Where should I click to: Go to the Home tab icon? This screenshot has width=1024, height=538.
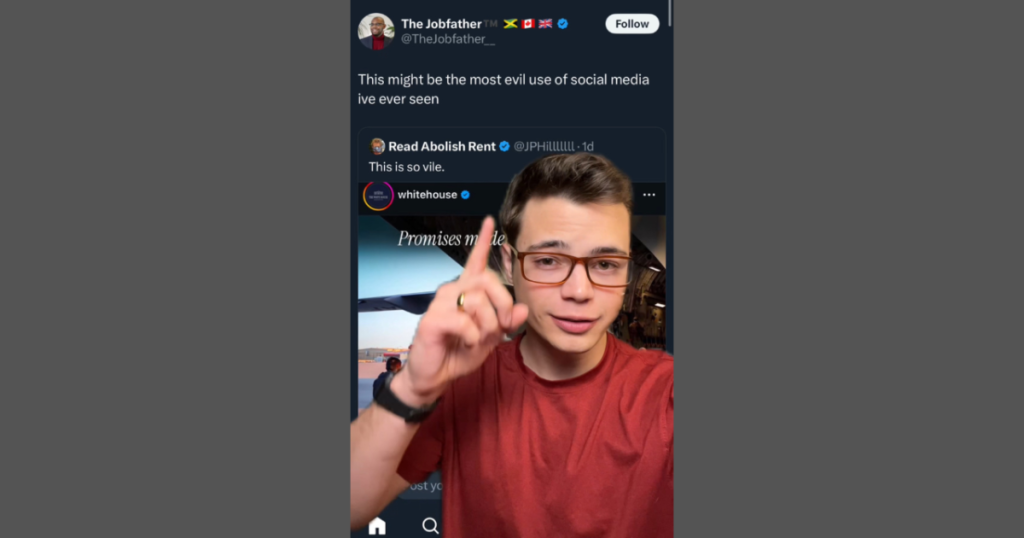click(x=377, y=526)
